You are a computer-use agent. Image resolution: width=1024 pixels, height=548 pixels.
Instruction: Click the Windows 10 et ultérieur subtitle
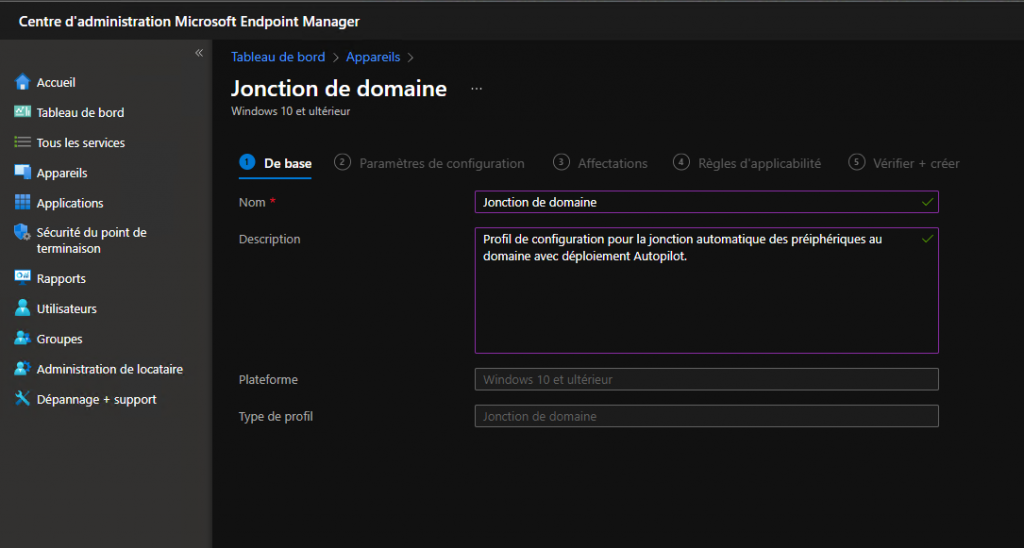click(x=291, y=111)
